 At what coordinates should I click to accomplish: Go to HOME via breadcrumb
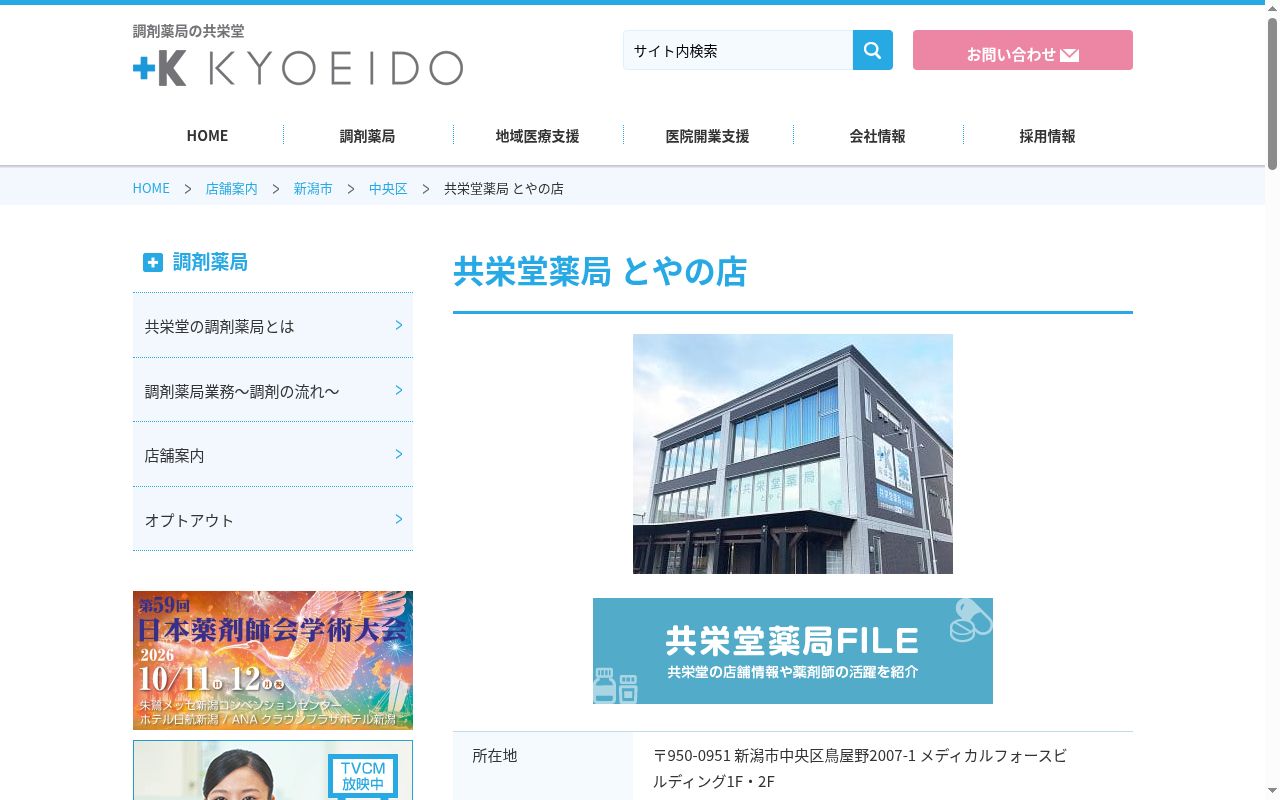151,188
